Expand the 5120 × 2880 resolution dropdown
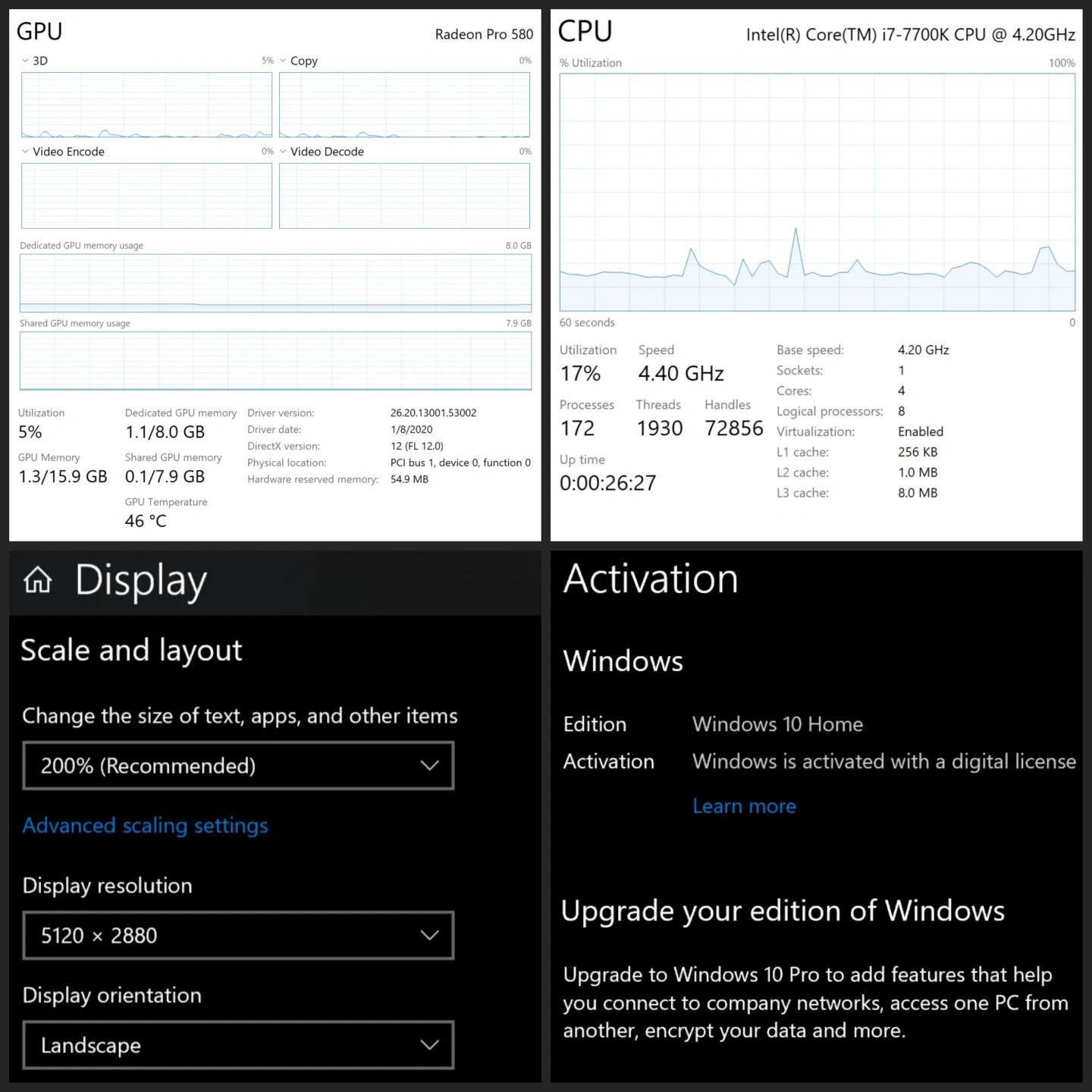This screenshot has width=1092, height=1092. [x=238, y=936]
